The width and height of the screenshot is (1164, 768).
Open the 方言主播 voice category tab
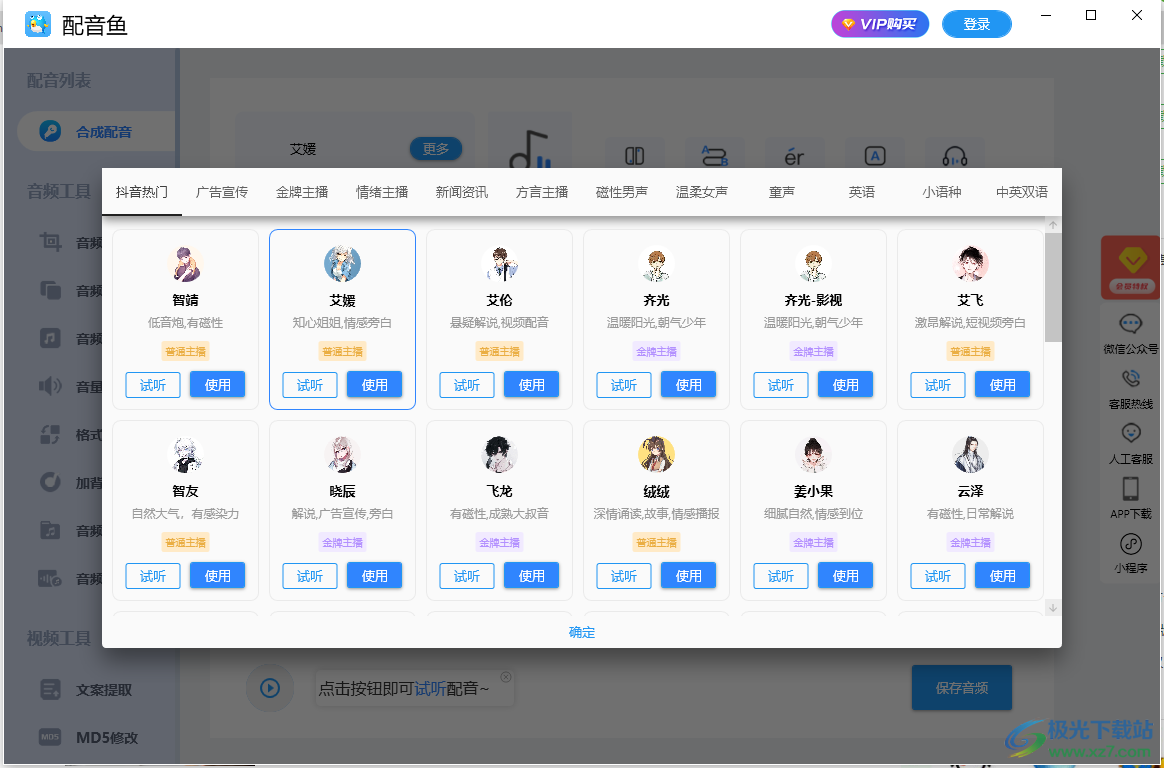pyautogui.click(x=541, y=191)
